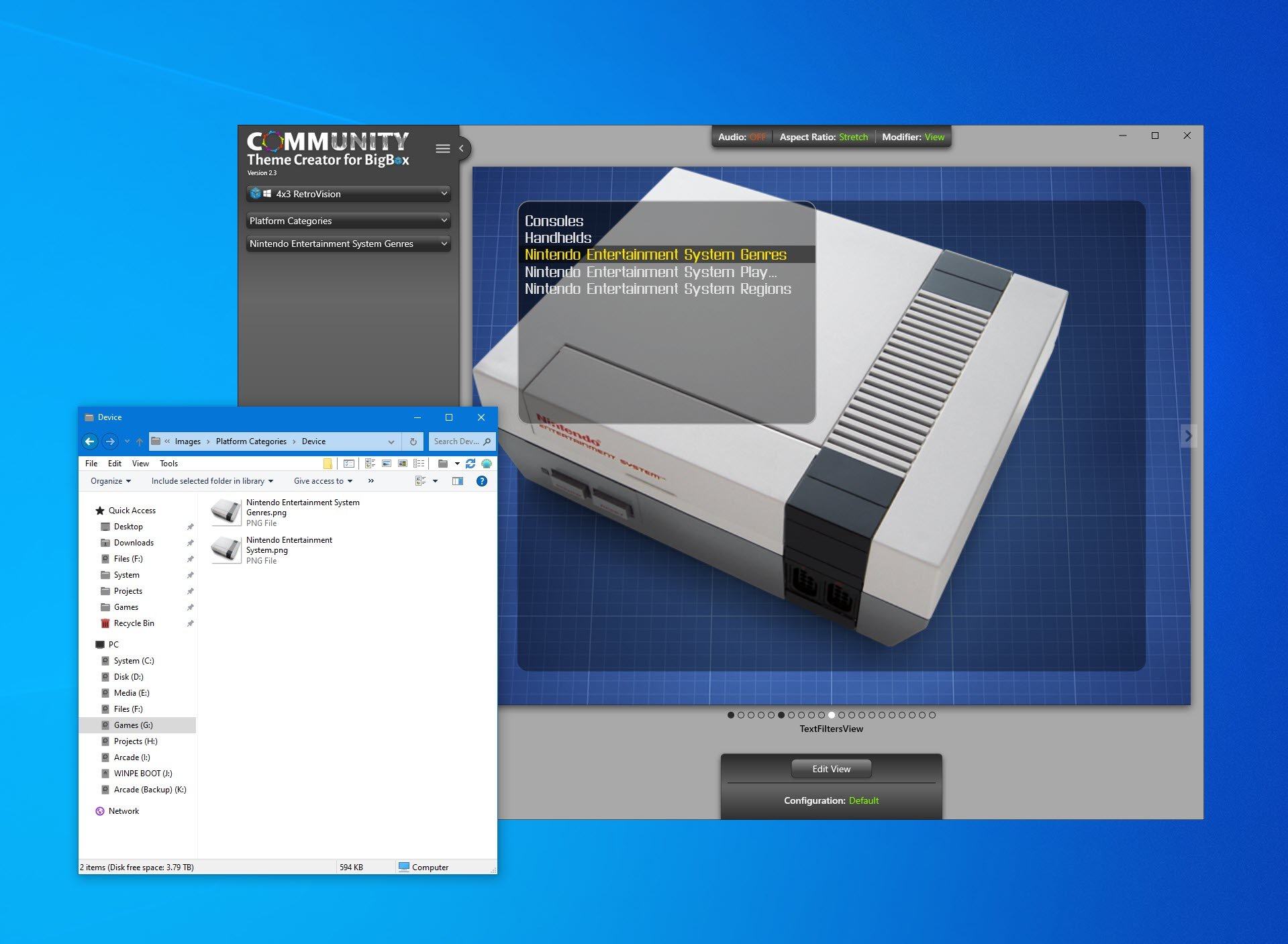Select Nintendo Entertainment System Play… entry

(x=650, y=272)
